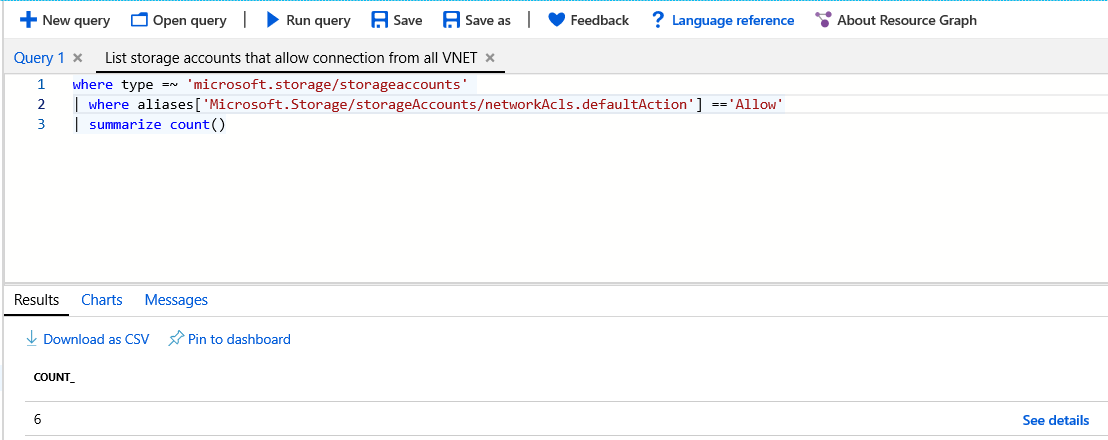Choose Save as for this query
The image size is (1108, 440).
(x=477, y=20)
